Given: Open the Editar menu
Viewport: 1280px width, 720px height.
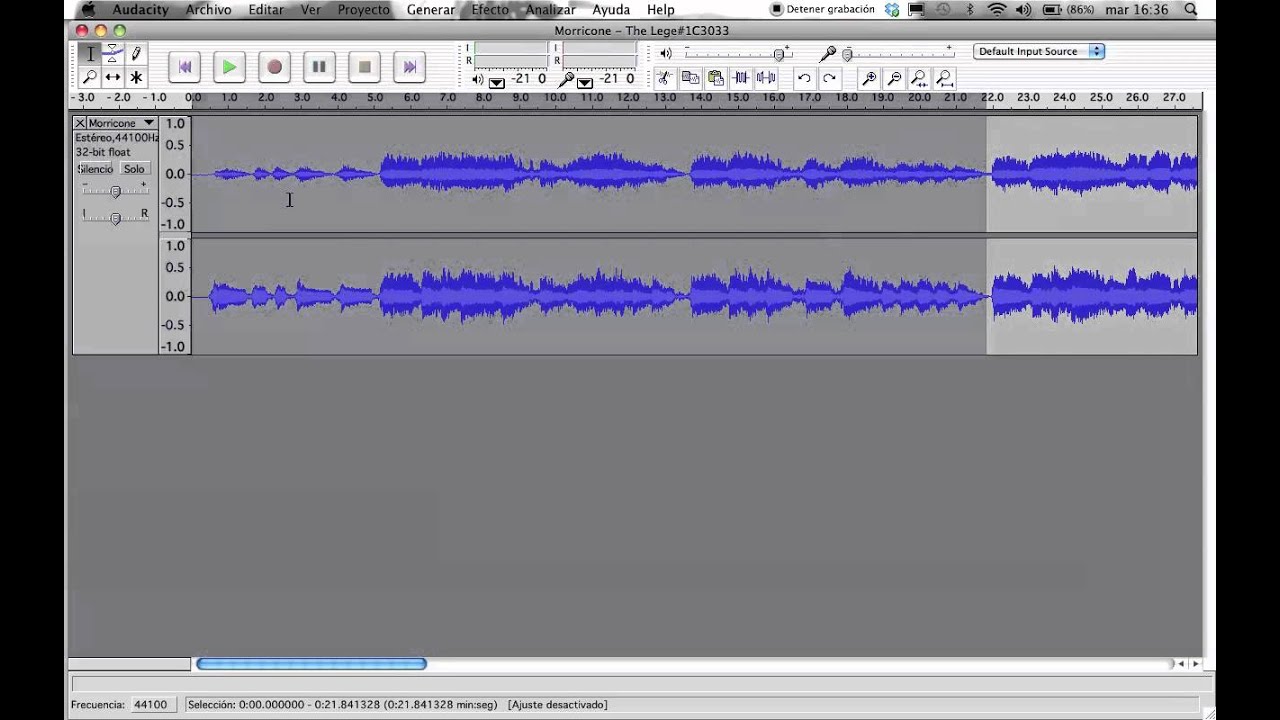Looking at the screenshot, I should click(x=266, y=10).
